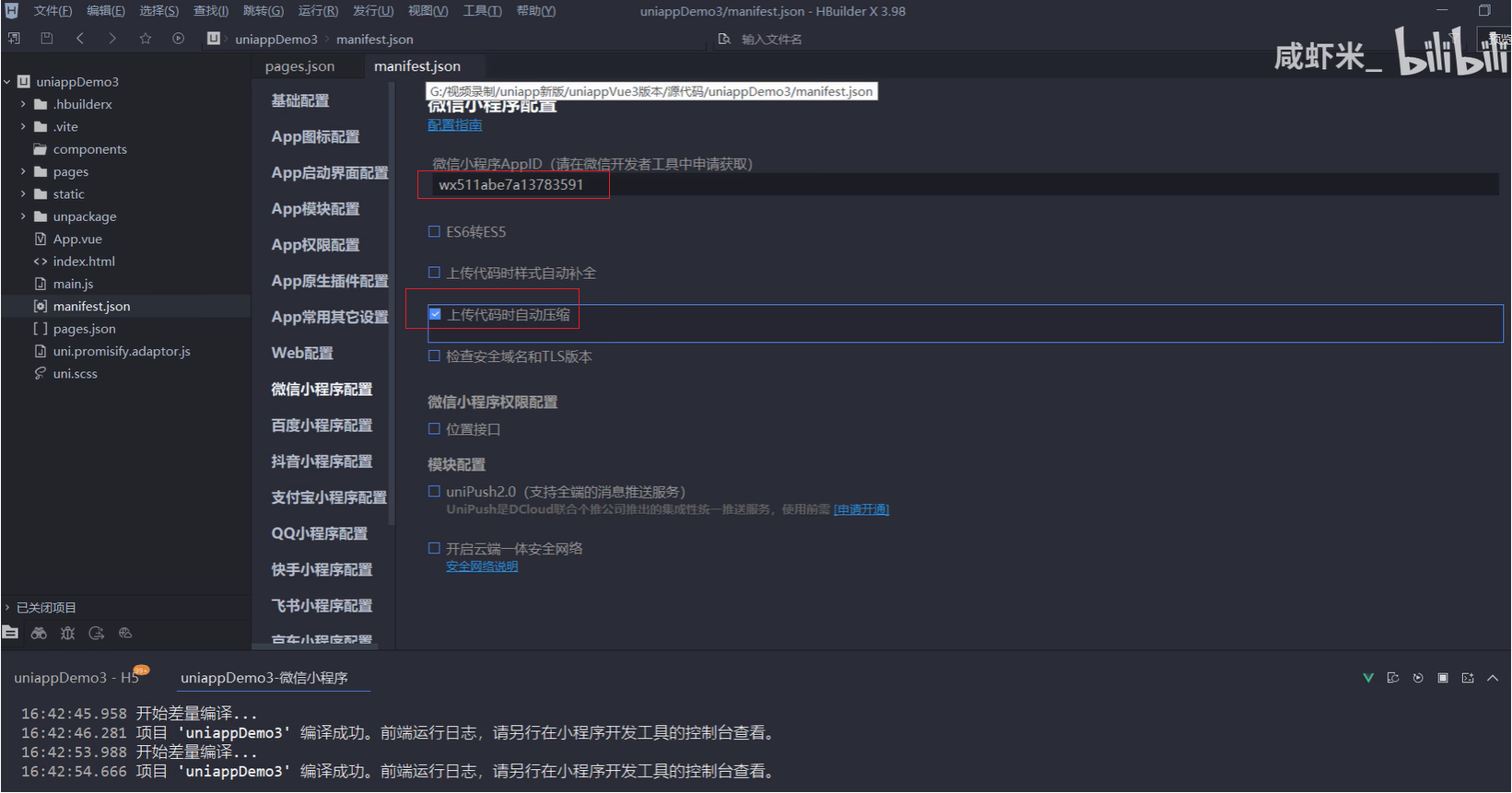Open App图标配置 section
This screenshot has width=1512, height=793.
pos(315,136)
